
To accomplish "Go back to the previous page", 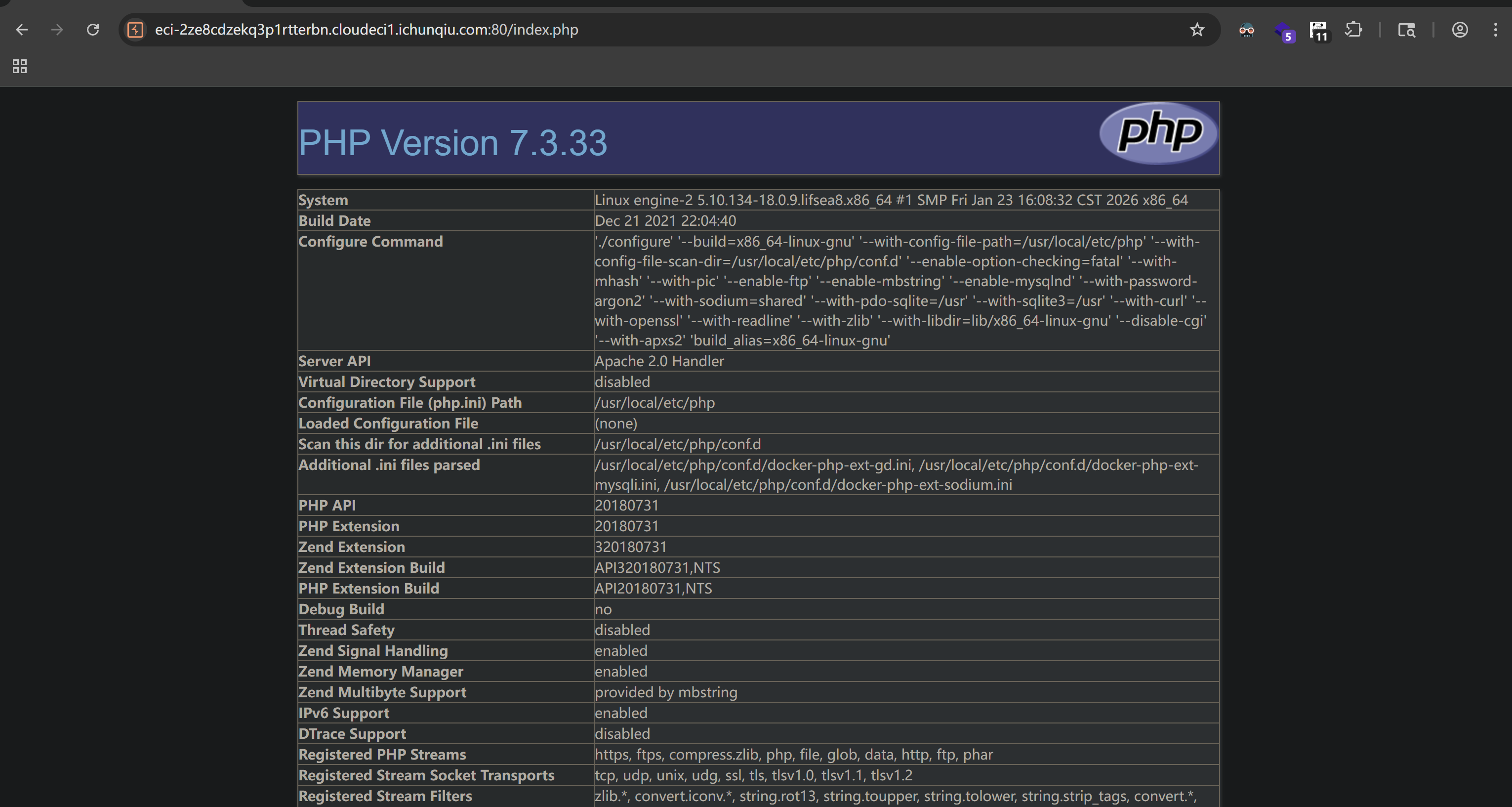I will pos(22,29).
